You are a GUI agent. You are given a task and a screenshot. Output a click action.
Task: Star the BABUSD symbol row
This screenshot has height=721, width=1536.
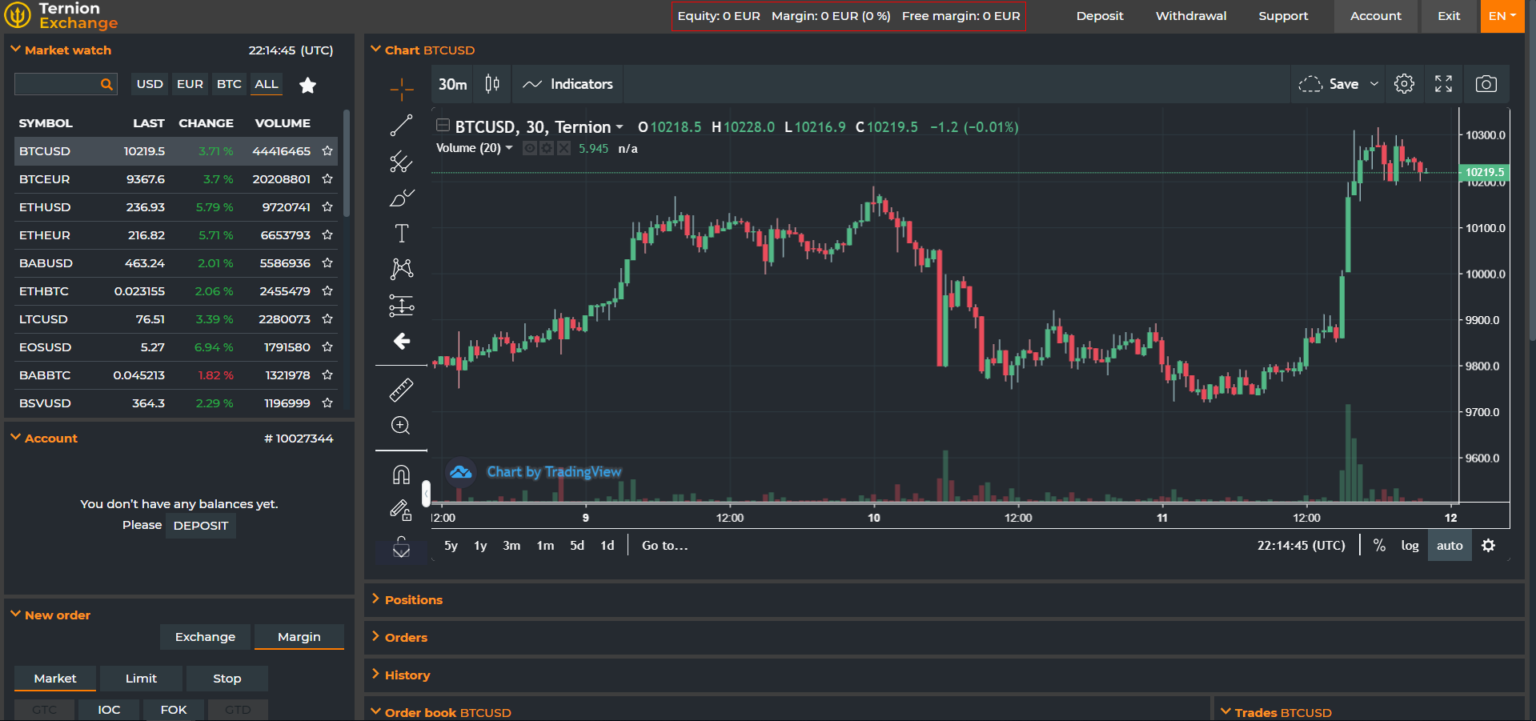(327, 263)
